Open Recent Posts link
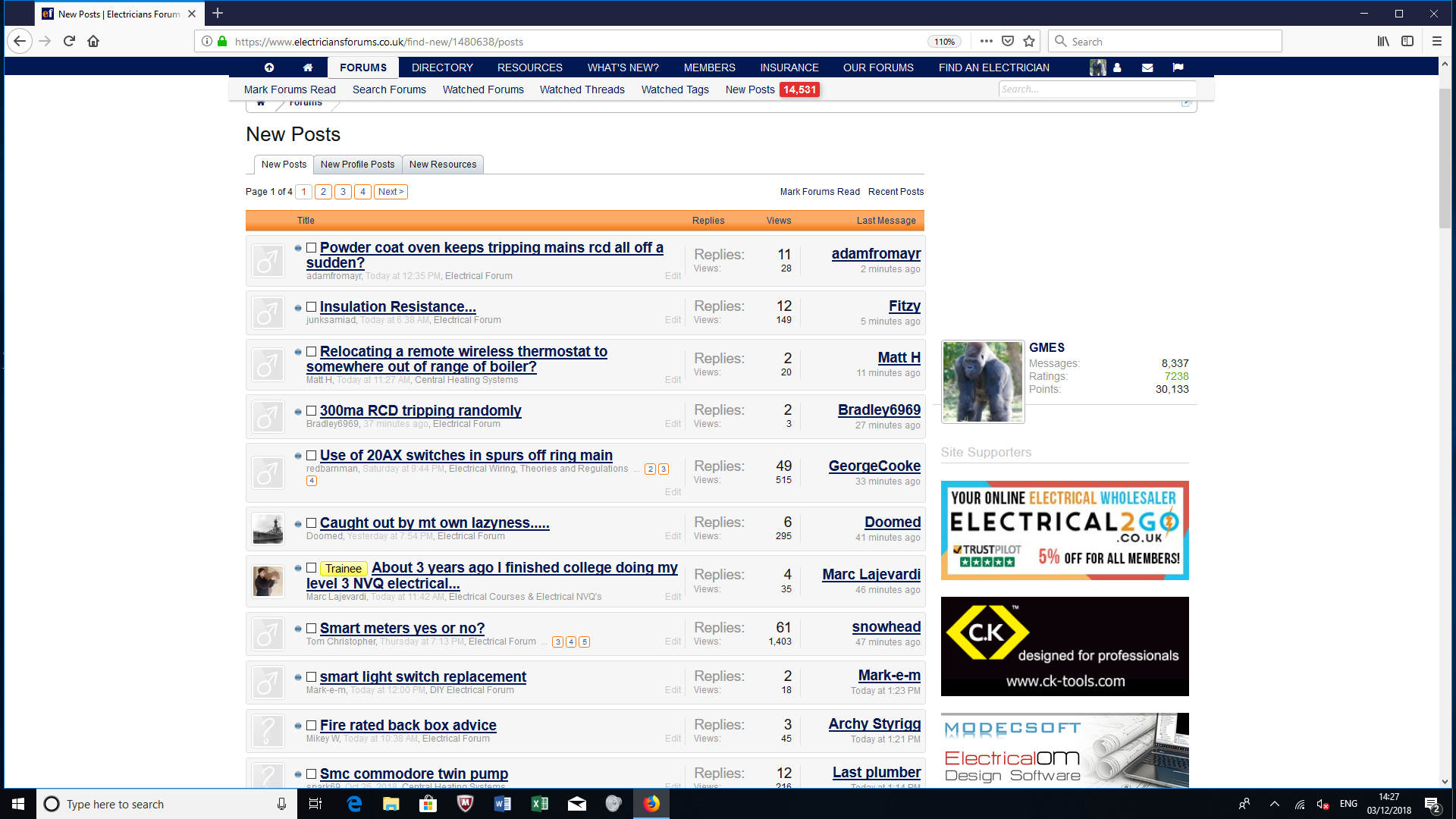The width and height of the screenshot is (1456, 819). 896,192
